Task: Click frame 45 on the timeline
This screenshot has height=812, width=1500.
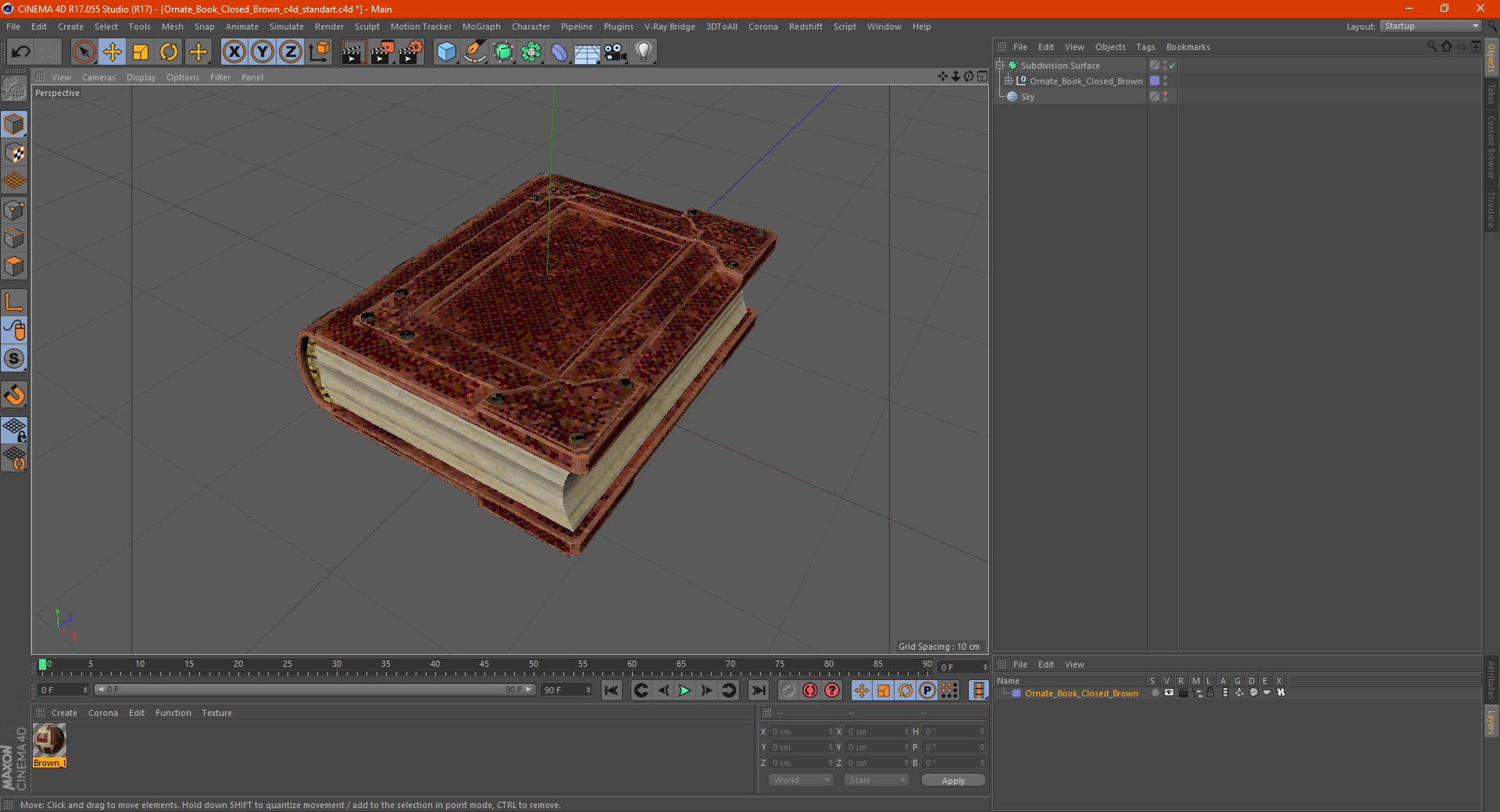Action: click(x=484, y=665)
